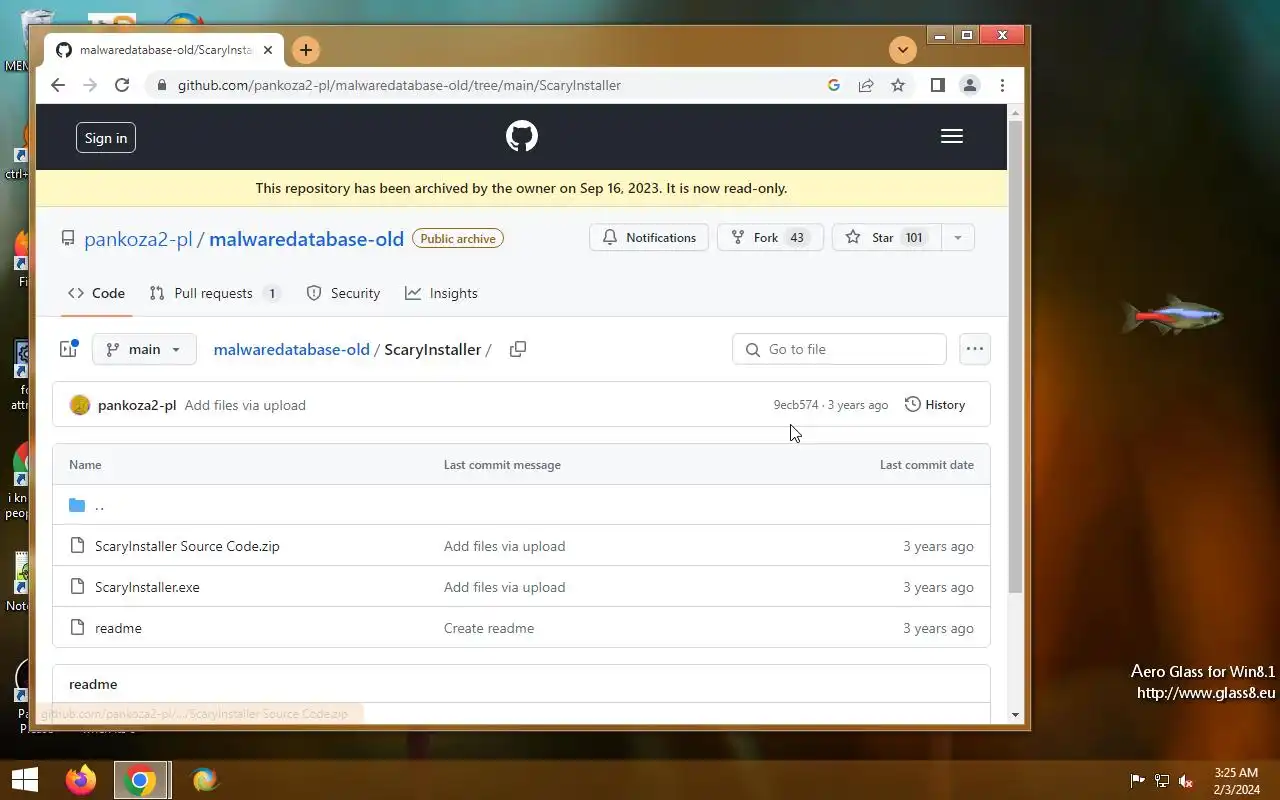Open the 'Create readme' commit message
The width and height of the screenshot is (1280, 800).
coord(489,628)
